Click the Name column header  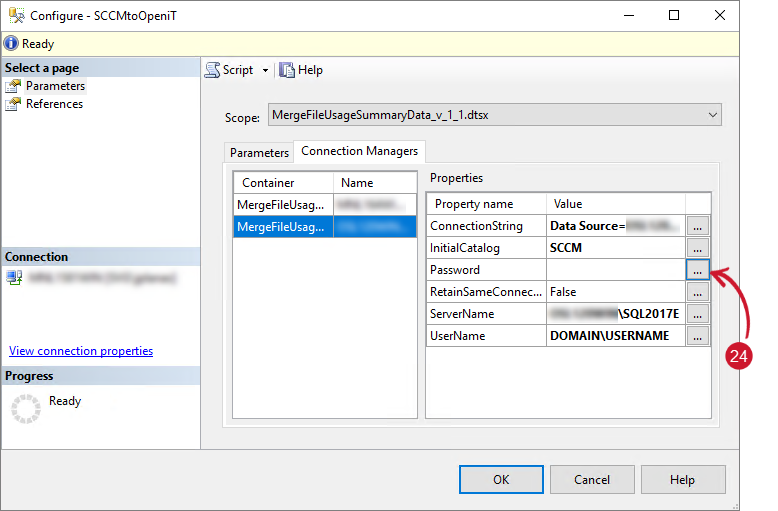tap(375, 183)
